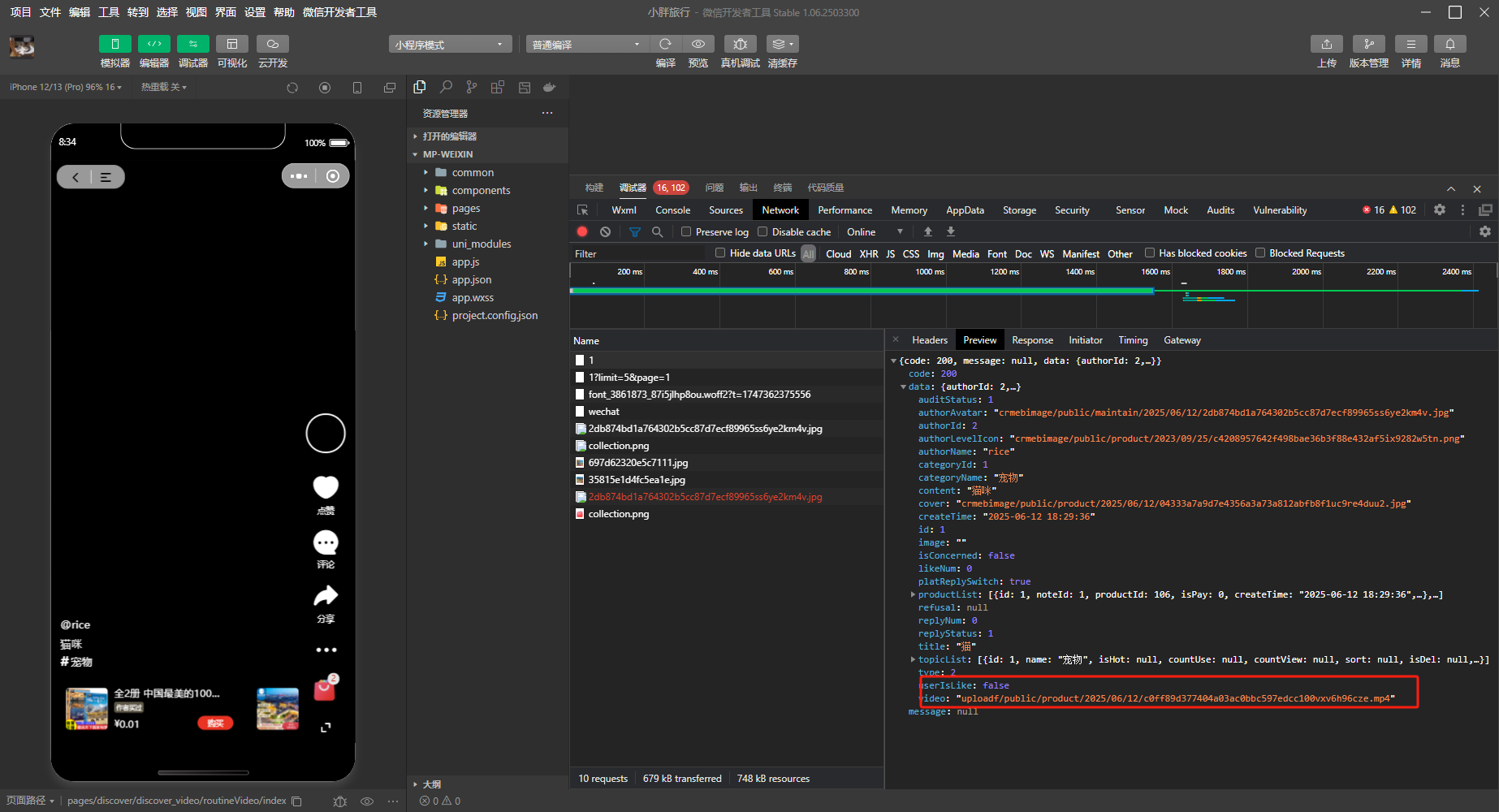Expand the common folder
This screenshot has width=1499, height=812.
pyautogui.click(x=487, y=172)
